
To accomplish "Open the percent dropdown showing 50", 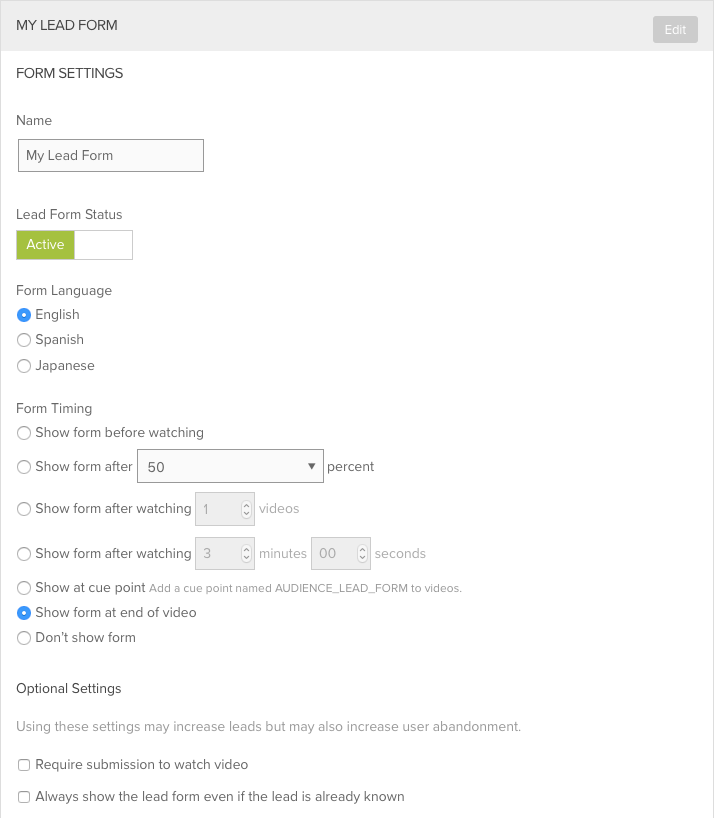I will click(230, 467).
